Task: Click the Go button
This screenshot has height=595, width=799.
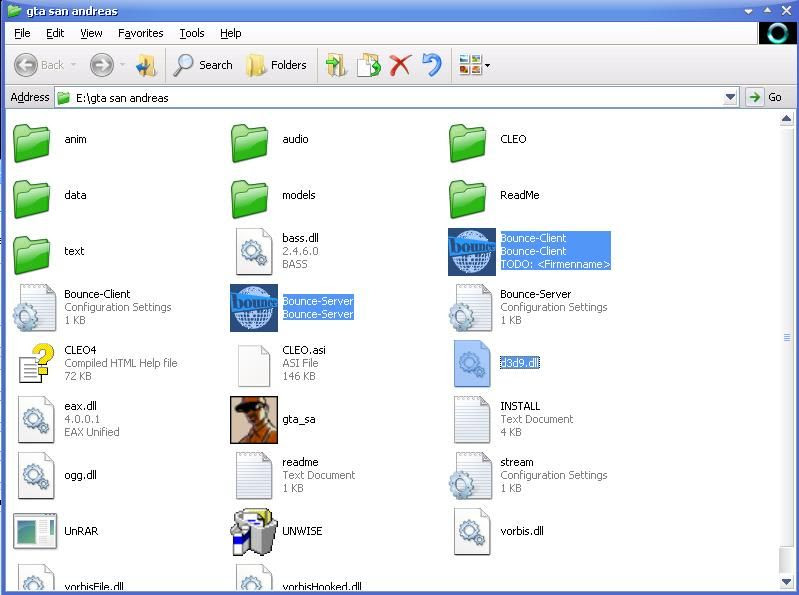Action: 765,97
